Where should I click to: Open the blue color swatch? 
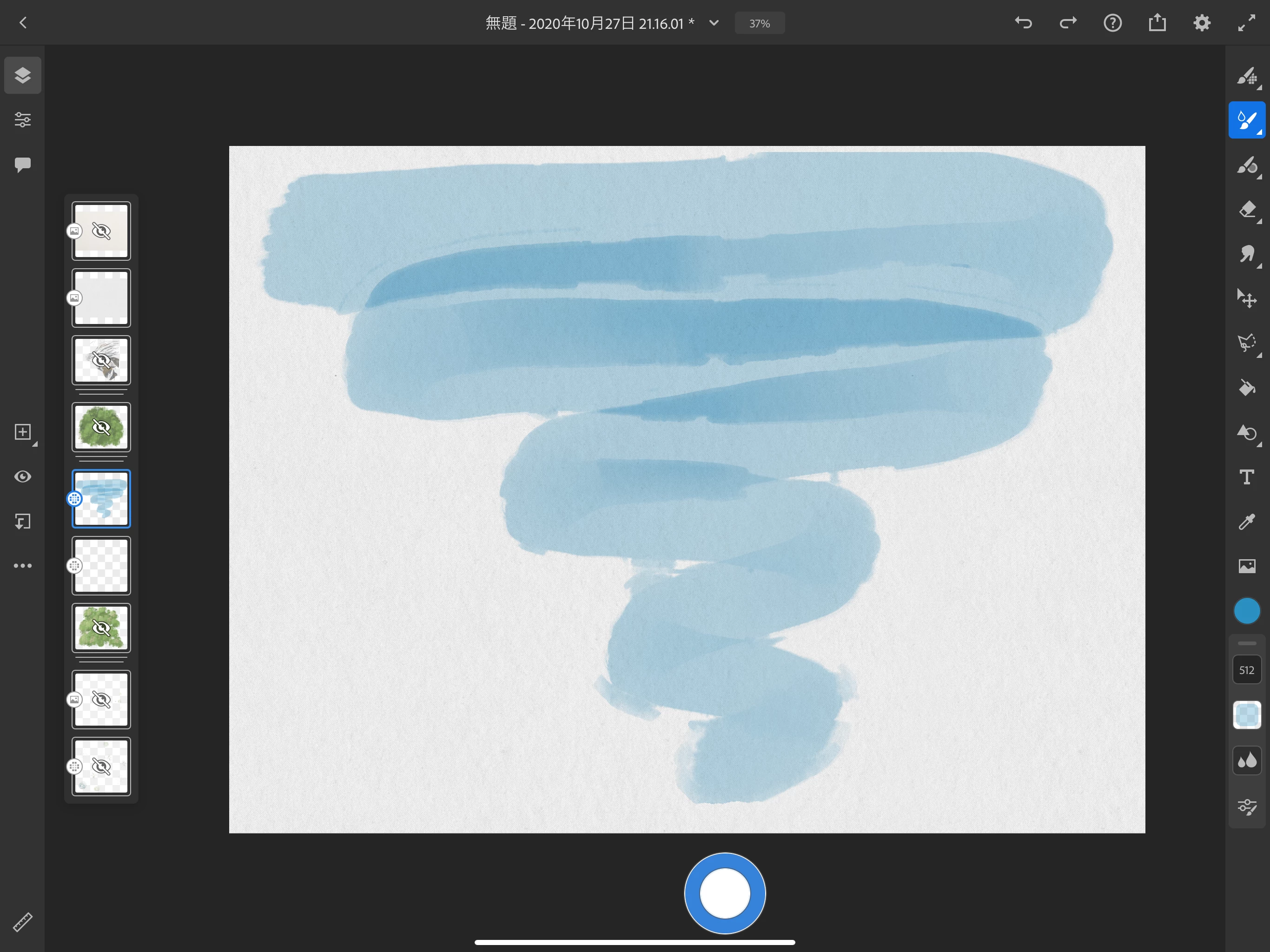1246,611
